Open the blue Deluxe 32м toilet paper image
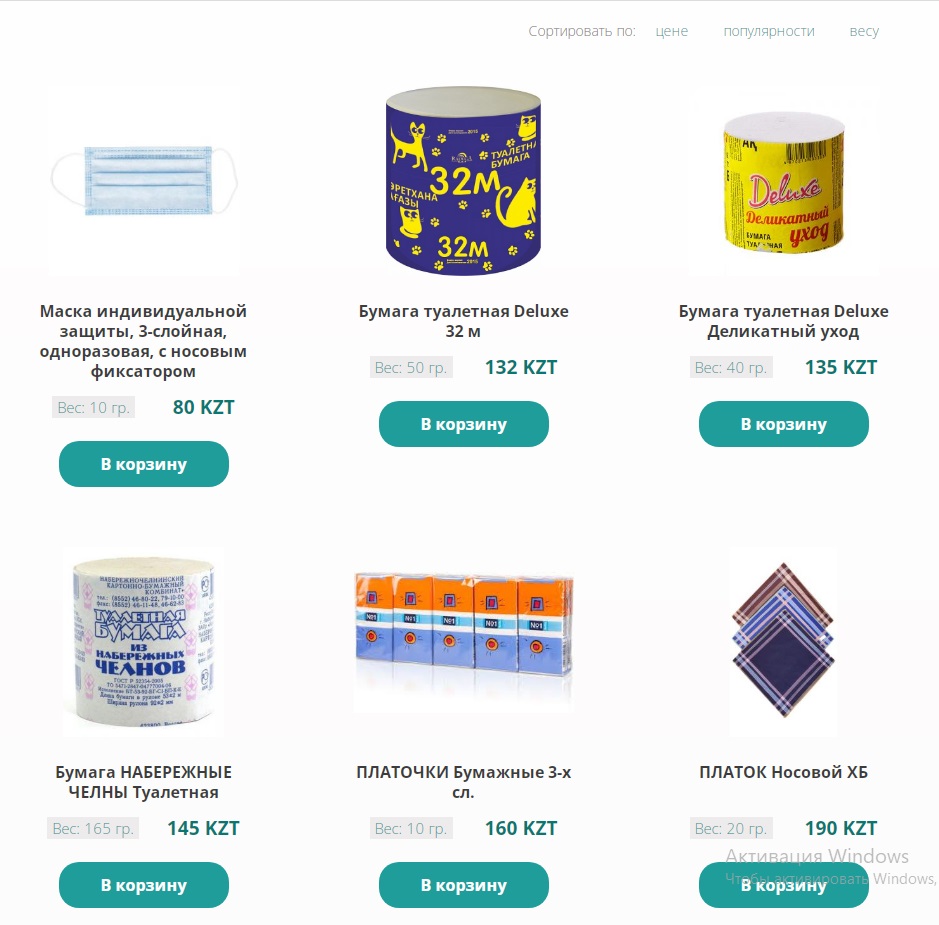This screenshot has height=925, width=939. coord(464,180)
